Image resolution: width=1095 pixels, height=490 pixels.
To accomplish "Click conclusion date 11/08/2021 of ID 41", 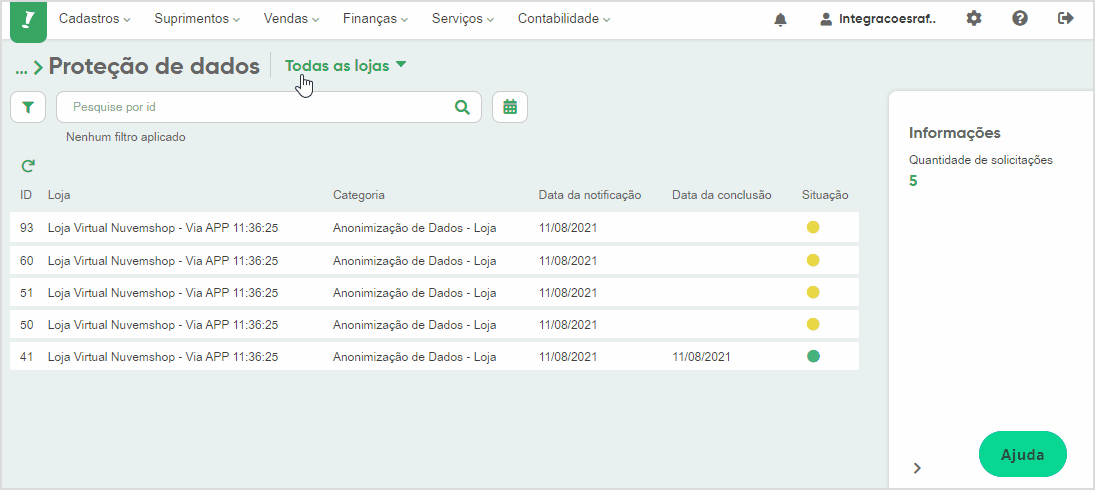I will [x=701, y=357].
